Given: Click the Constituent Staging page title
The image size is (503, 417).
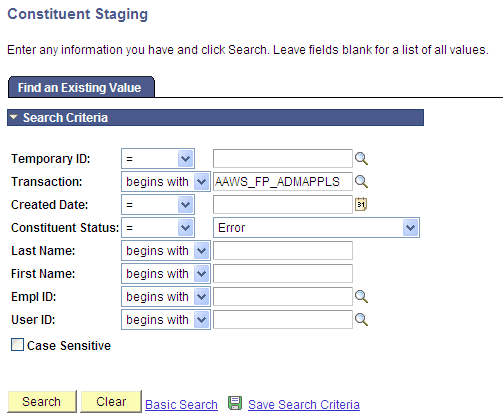Looking at the screenshot, I should [78, 14].
